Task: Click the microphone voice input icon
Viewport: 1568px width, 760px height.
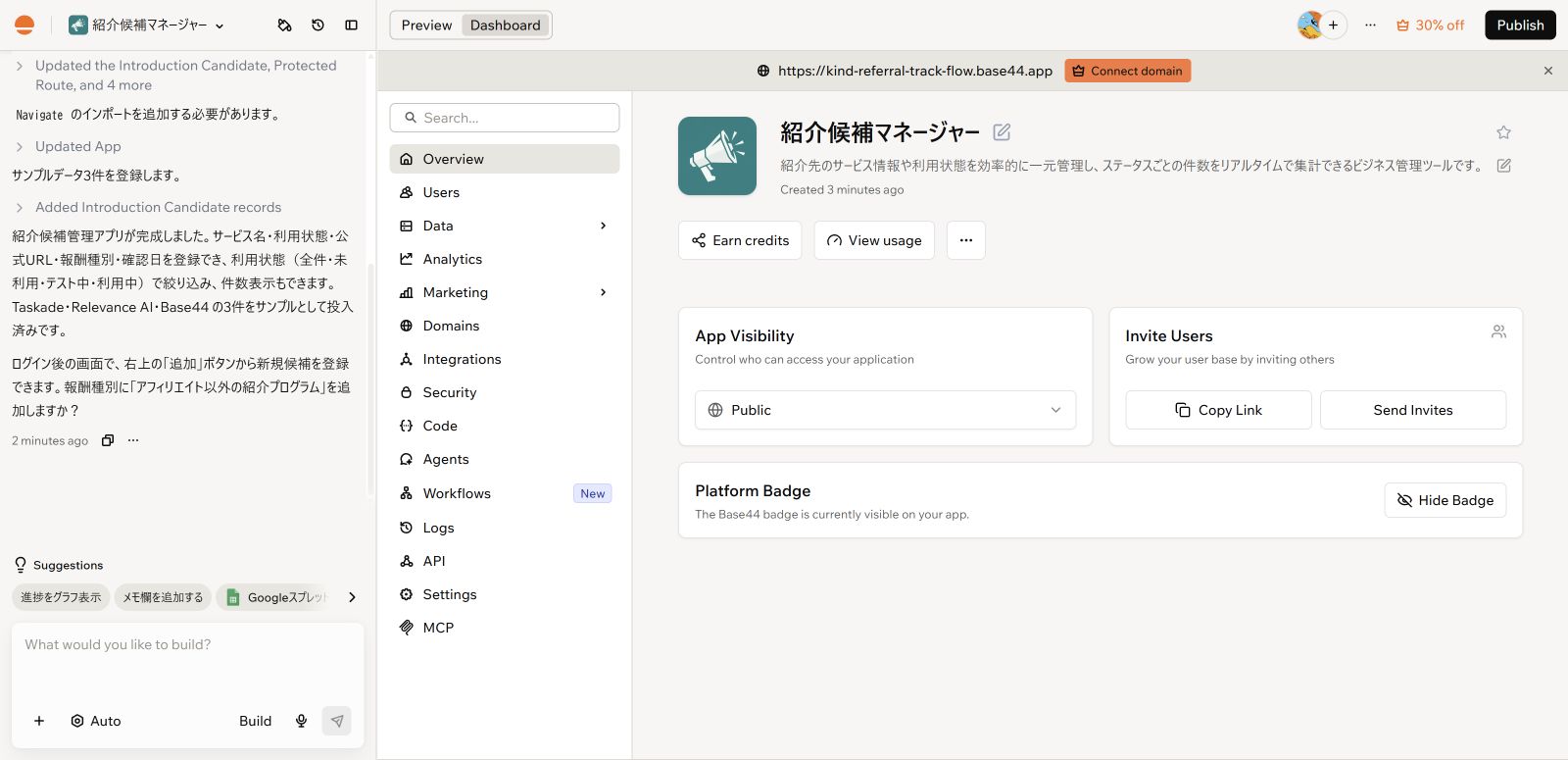Action: pos(301,721)
